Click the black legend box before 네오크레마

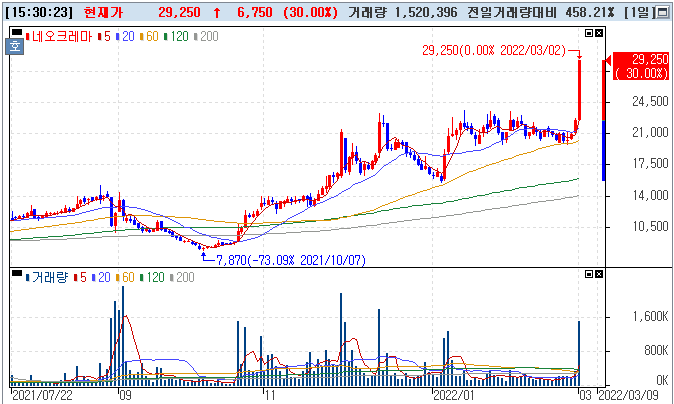[x=17, y=32]
